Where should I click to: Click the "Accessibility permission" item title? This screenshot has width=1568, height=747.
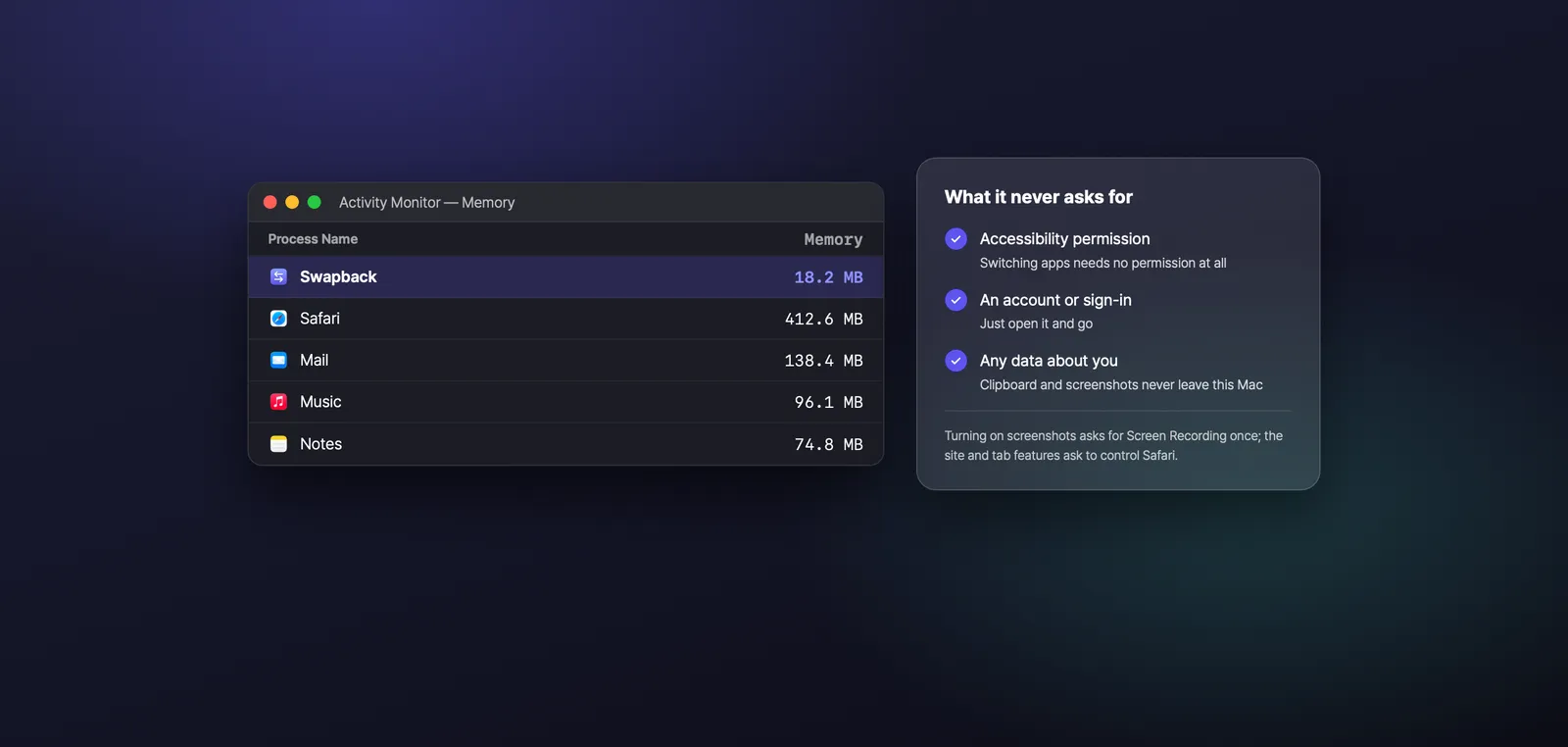tap(1064, 239)
